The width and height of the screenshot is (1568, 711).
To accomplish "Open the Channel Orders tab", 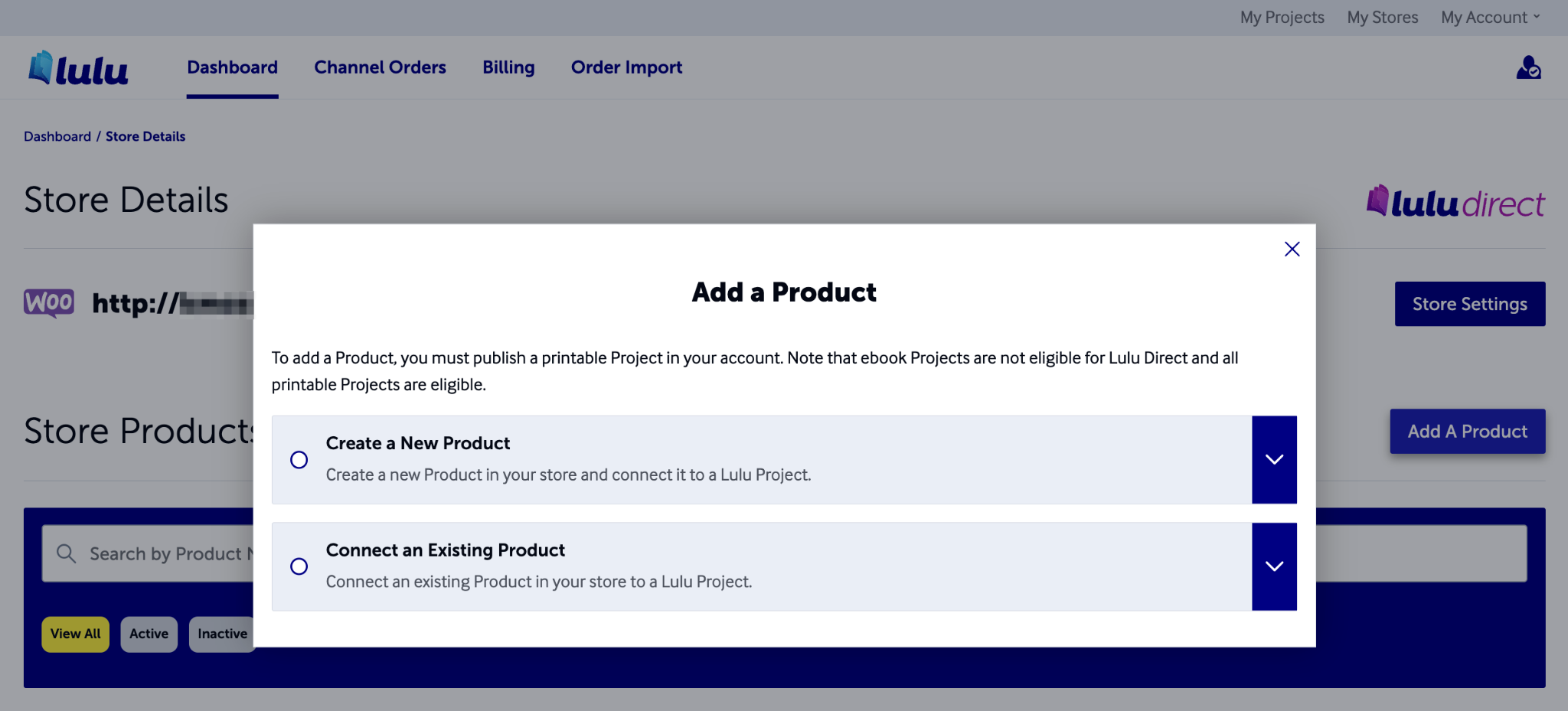I will [380, 67].
